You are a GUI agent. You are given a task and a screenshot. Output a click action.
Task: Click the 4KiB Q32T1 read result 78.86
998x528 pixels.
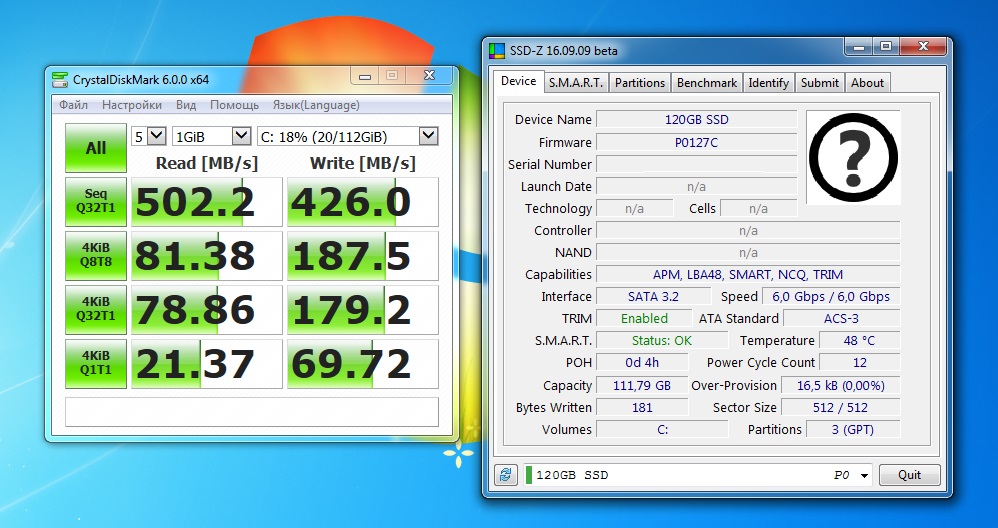coord(206,310)
